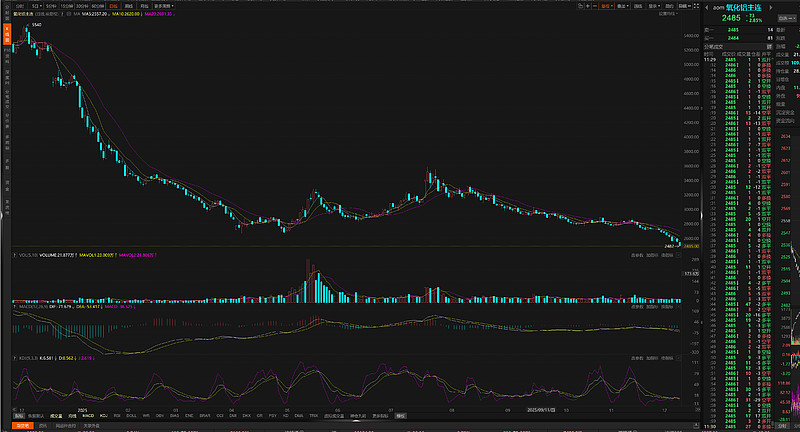Go to next contract with right arrow
Screen dimensions: 800x432
point(771,8)
